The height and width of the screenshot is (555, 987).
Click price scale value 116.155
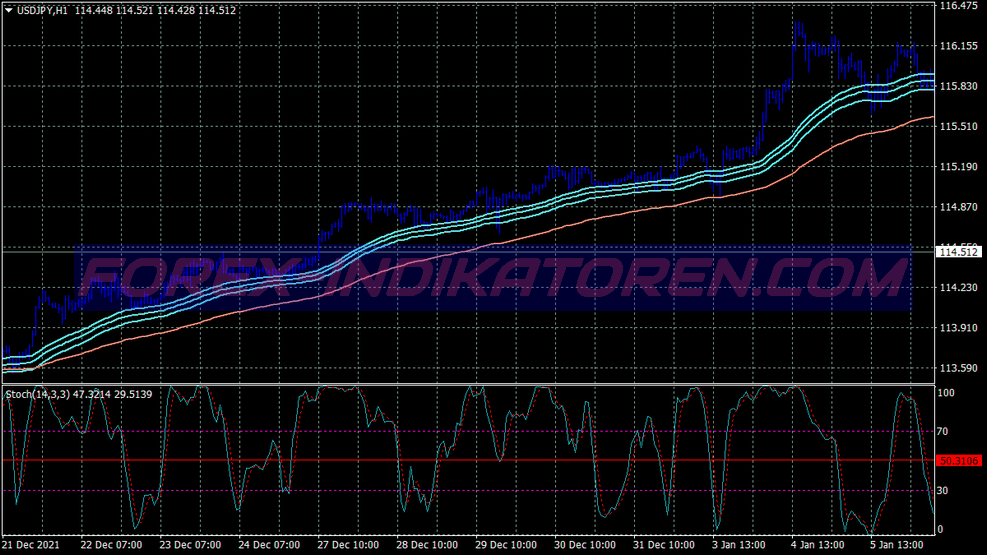pos(959,46)
